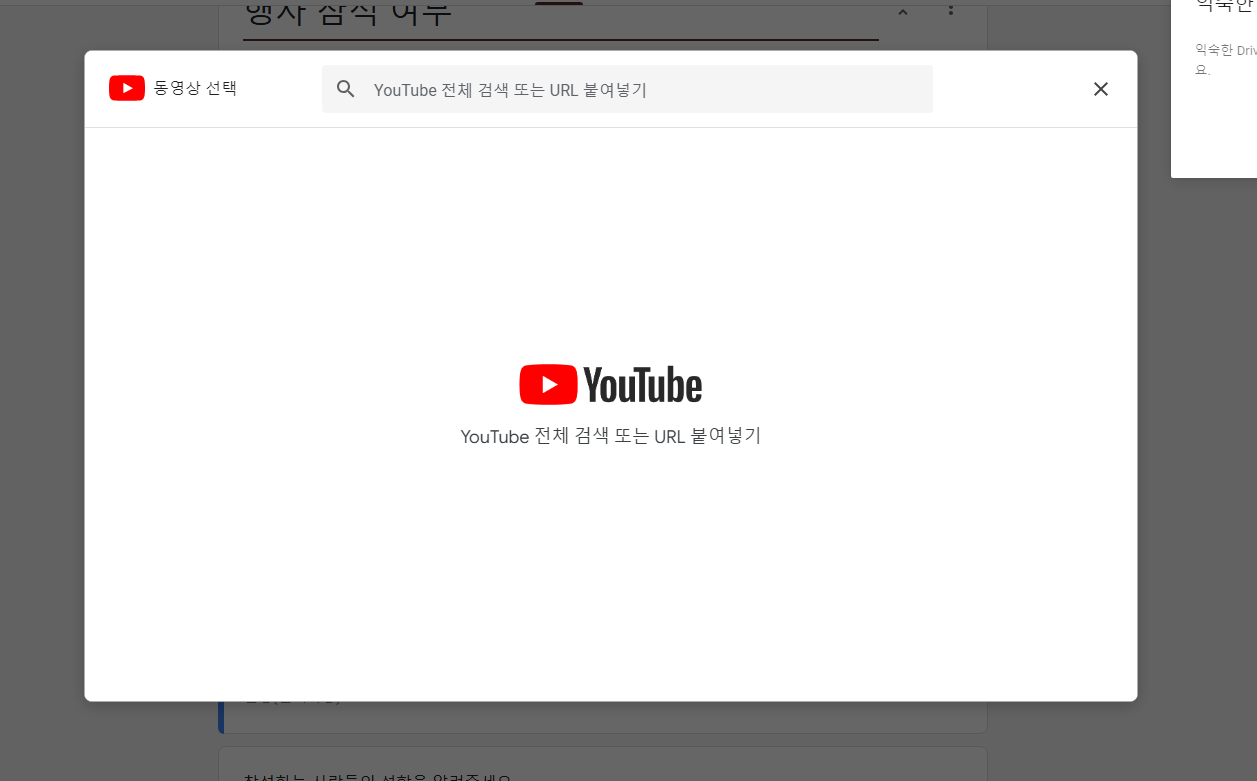Open the three-dot options menu on the question
Image resolution: width=1257 pixels, height=781 pixels.
pos(949,11)
